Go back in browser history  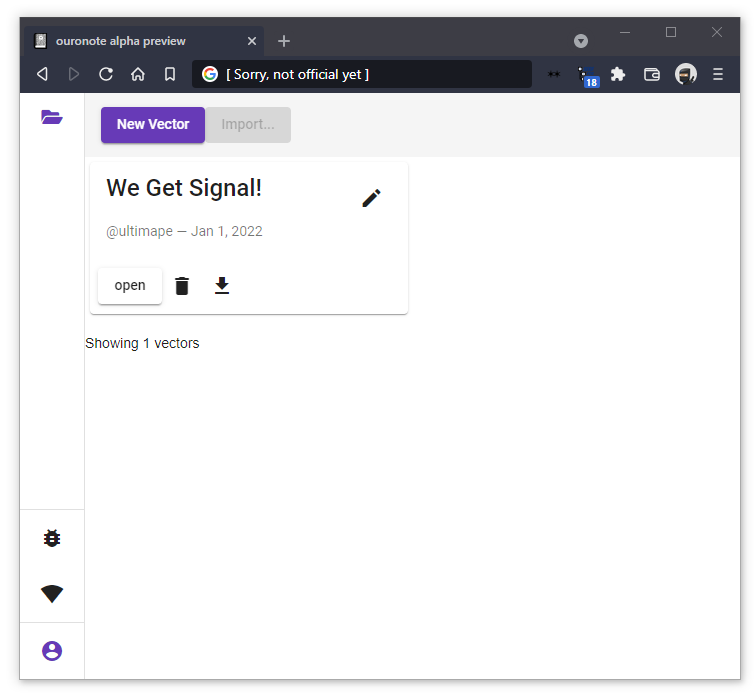pyautogui.click(x=42, y=74)
